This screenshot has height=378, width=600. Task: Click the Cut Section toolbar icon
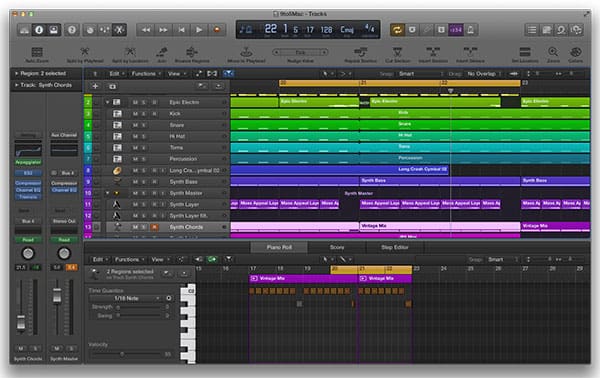[398, 54]
